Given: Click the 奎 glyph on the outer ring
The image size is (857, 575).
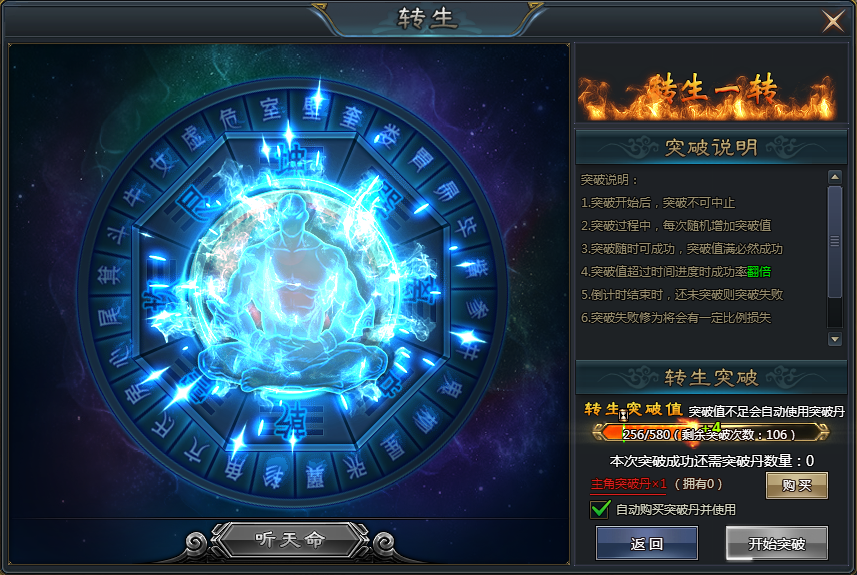Looking at the screenshot, I should coord(351,118).
